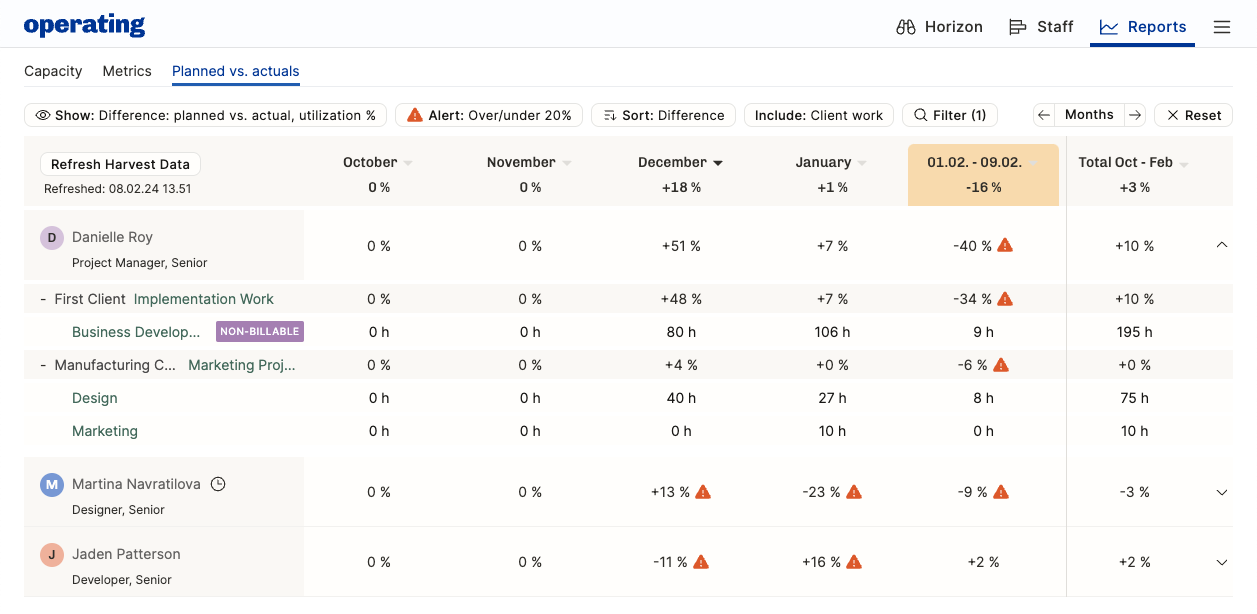Click the alert triangle in Danielle Roy's February cell
The height and width of the screenshot is (614, 1257).
point(1005,245)
